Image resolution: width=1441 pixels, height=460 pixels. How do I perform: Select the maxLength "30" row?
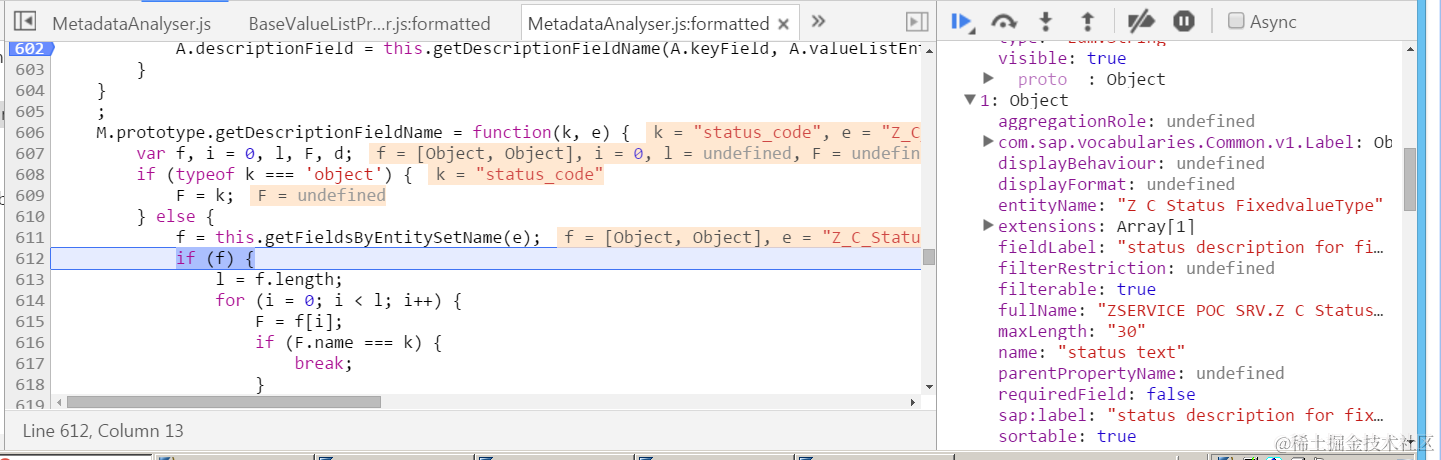1072,331
